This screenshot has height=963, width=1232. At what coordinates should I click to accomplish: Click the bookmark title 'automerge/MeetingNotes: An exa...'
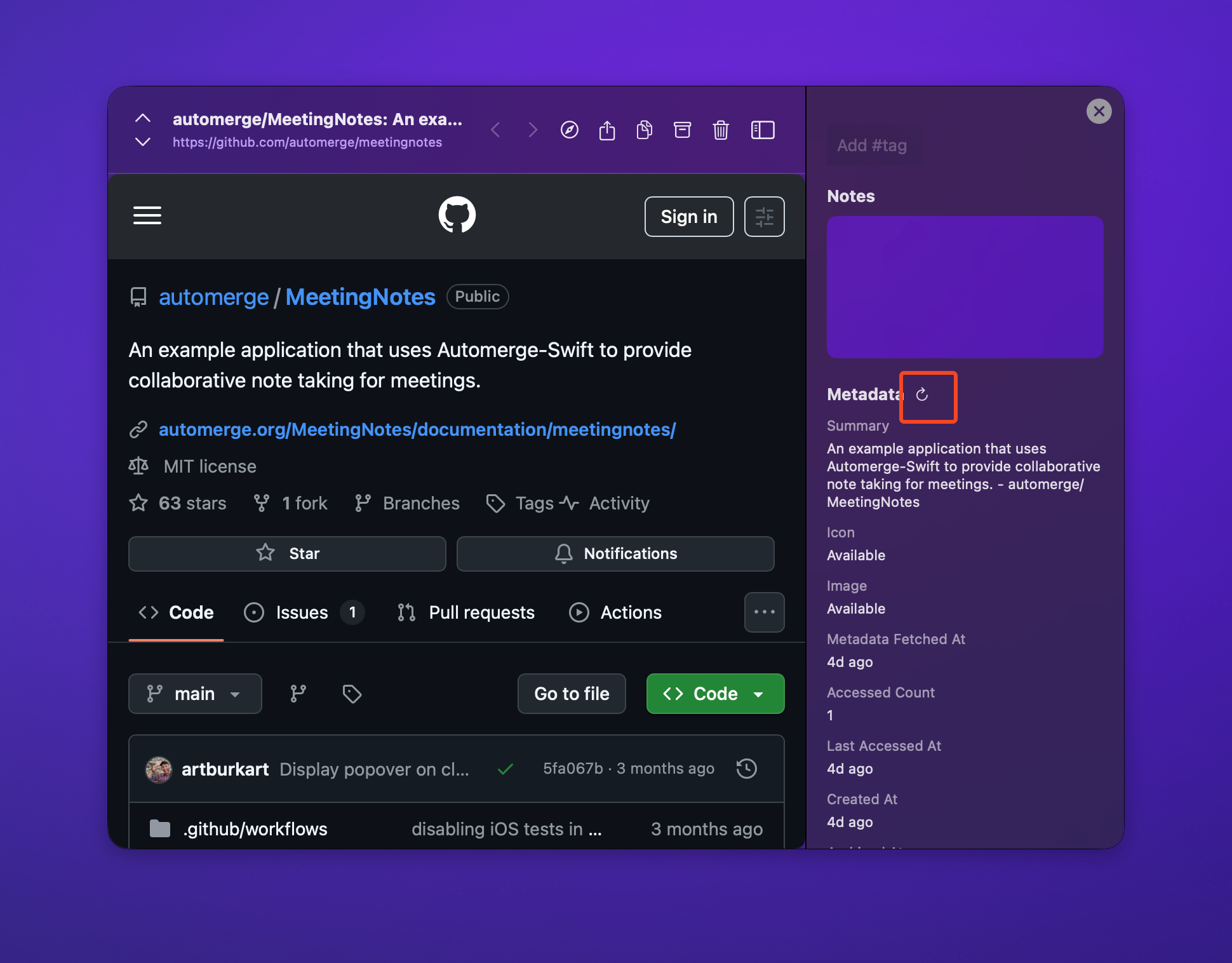318,119
